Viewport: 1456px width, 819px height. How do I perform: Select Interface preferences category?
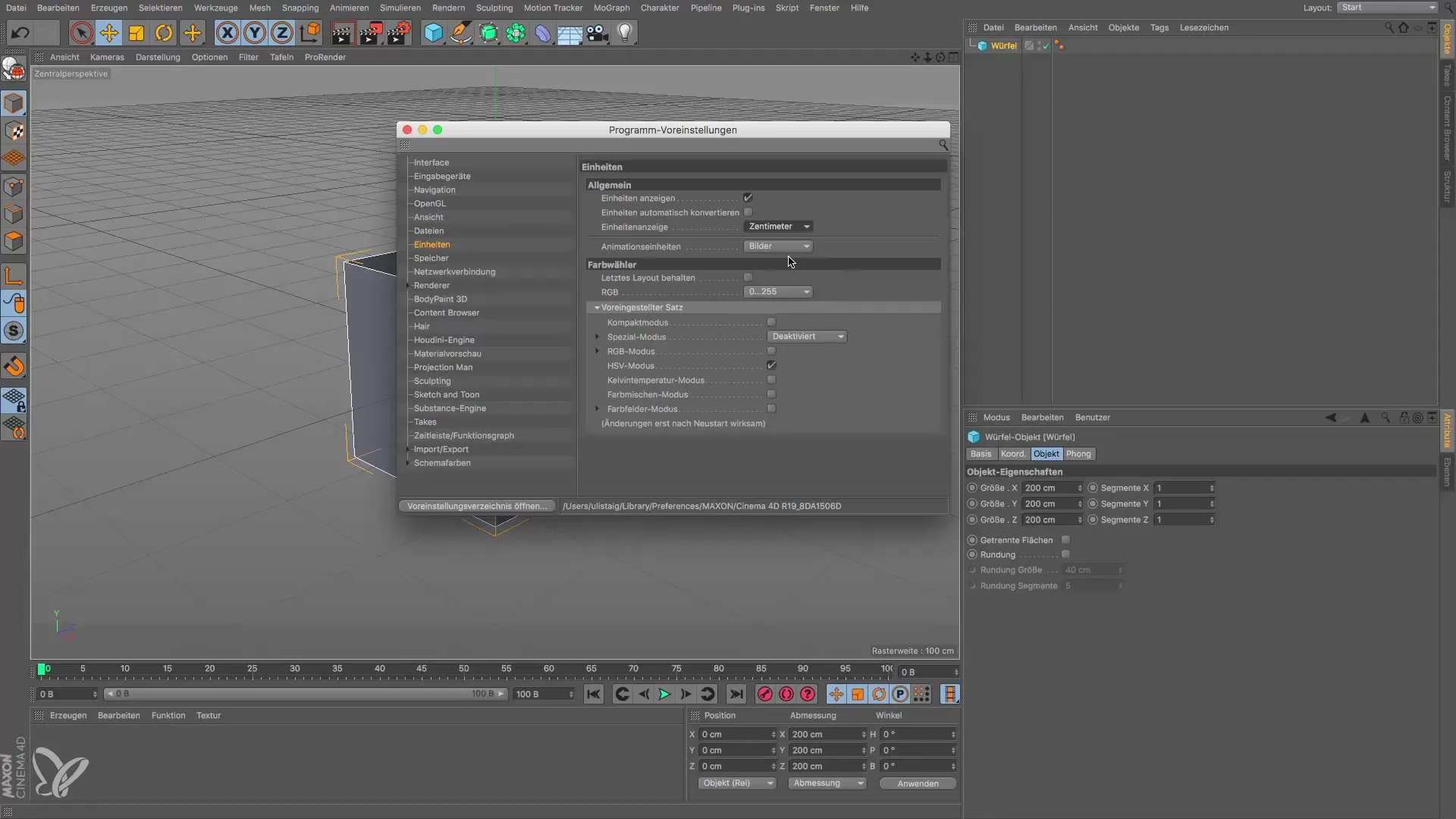pos(431,163)
